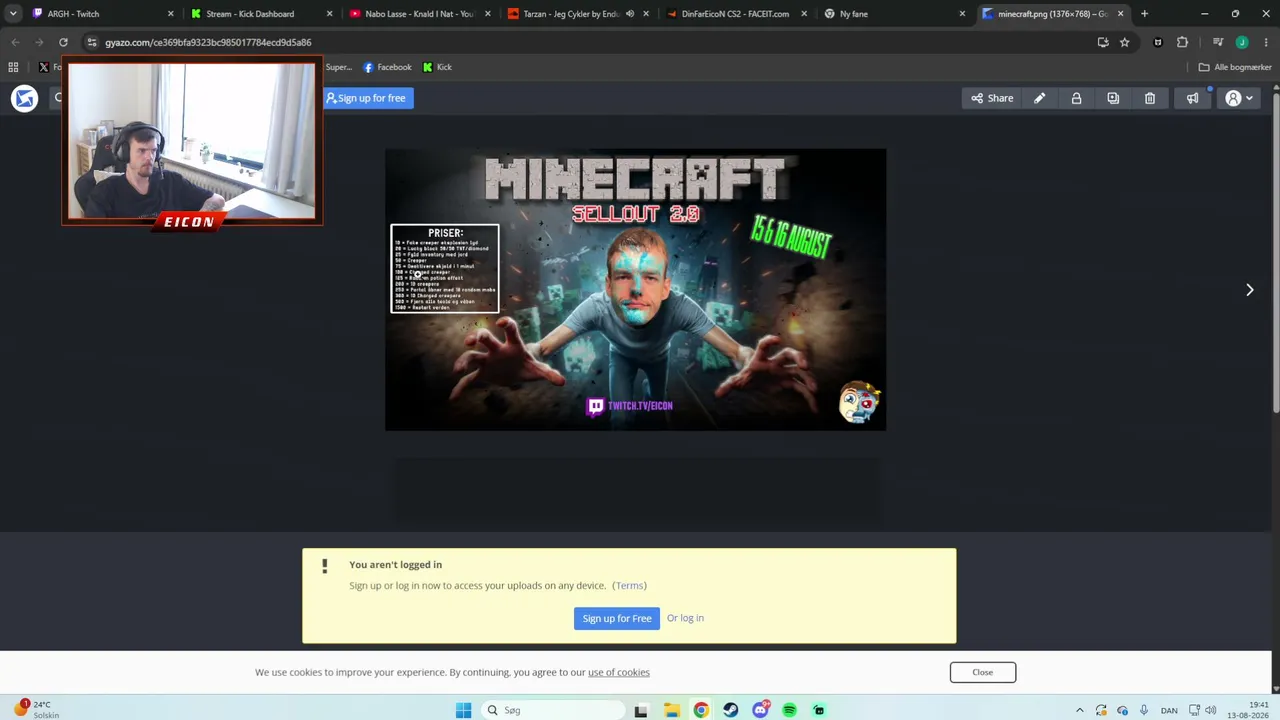The width and height of the screenshot is (1280, 720).
Task: Add image to collection icon
Action: (x=1113, y=98)
